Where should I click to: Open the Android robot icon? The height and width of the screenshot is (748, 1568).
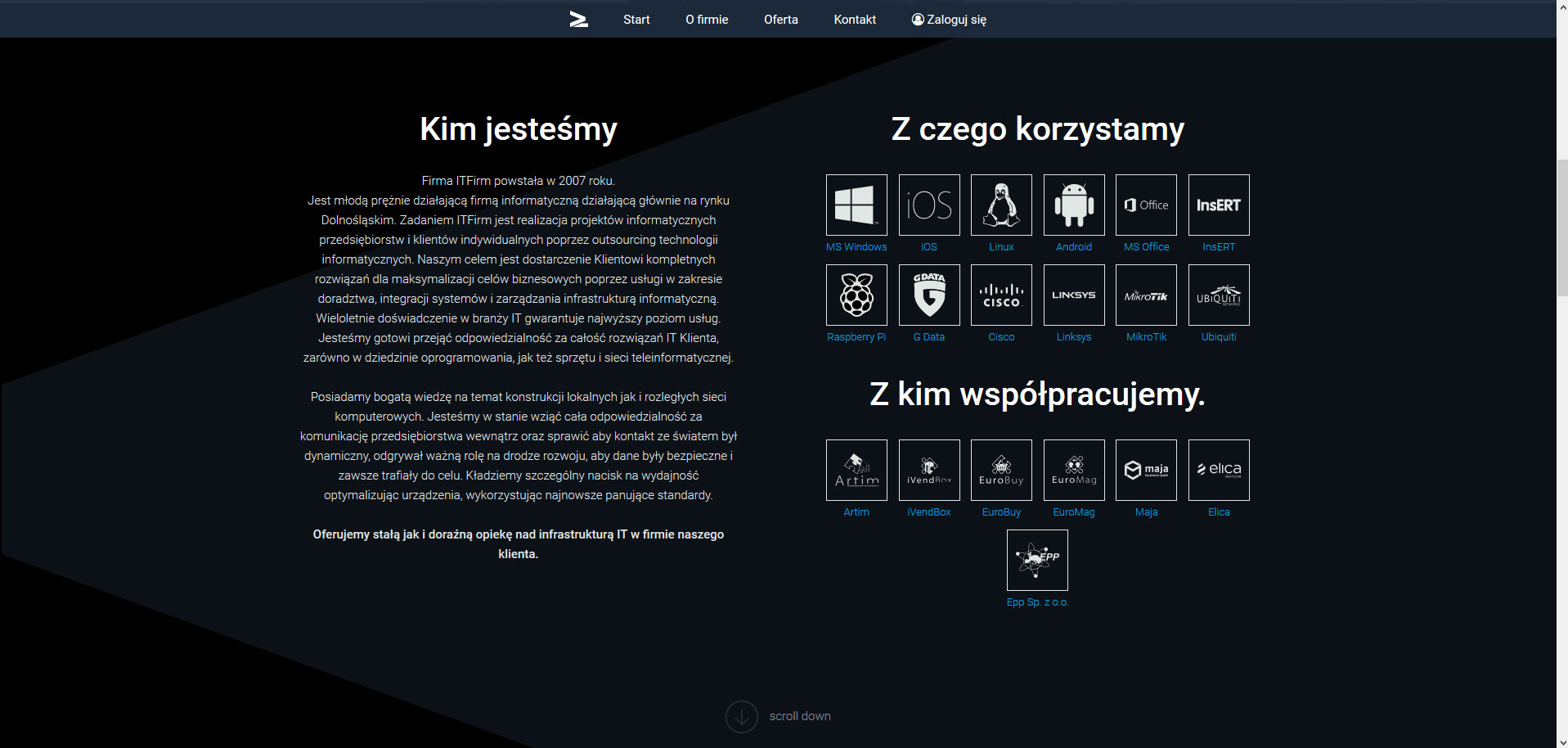1074,205
